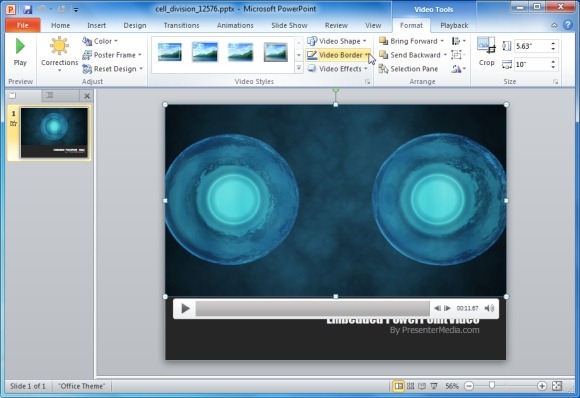Click the Office Theme status bar entry
580x398 pixels.
click(82, 386)
